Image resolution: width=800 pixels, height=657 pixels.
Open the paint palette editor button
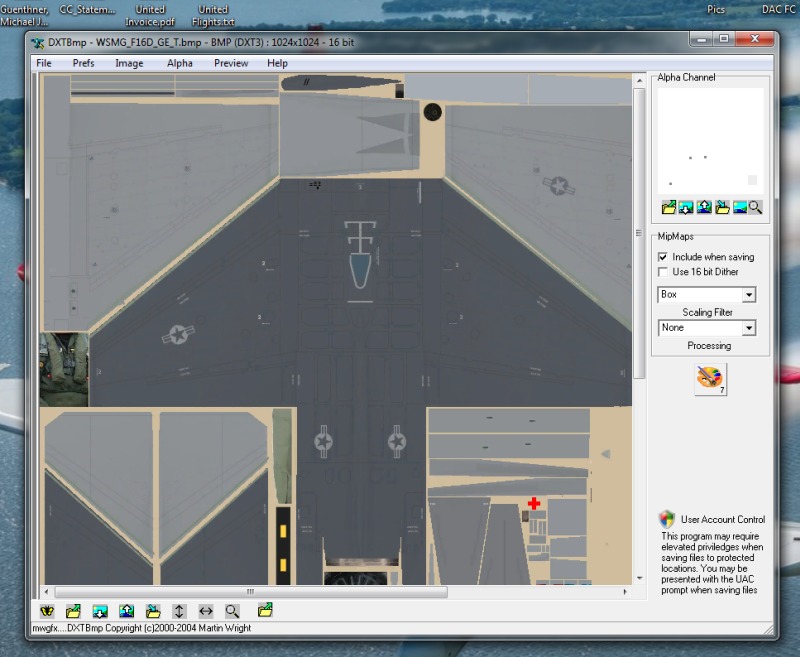[710, 379]
